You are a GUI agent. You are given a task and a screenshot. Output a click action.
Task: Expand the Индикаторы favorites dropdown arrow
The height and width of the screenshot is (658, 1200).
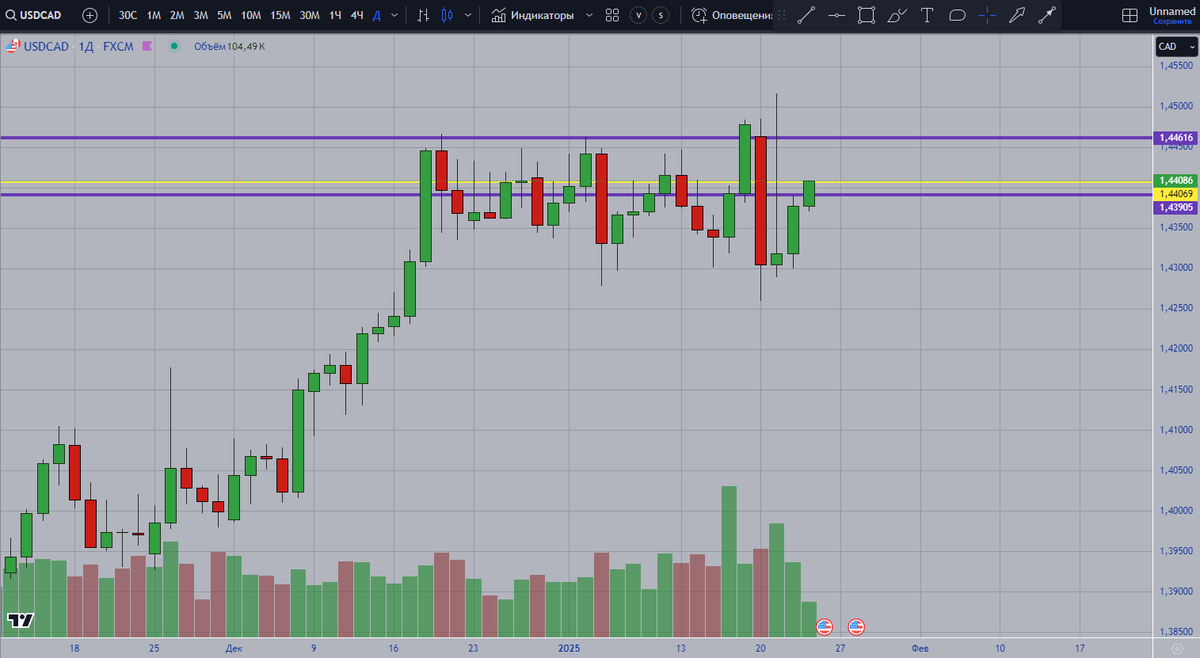[x=588, y=15]
